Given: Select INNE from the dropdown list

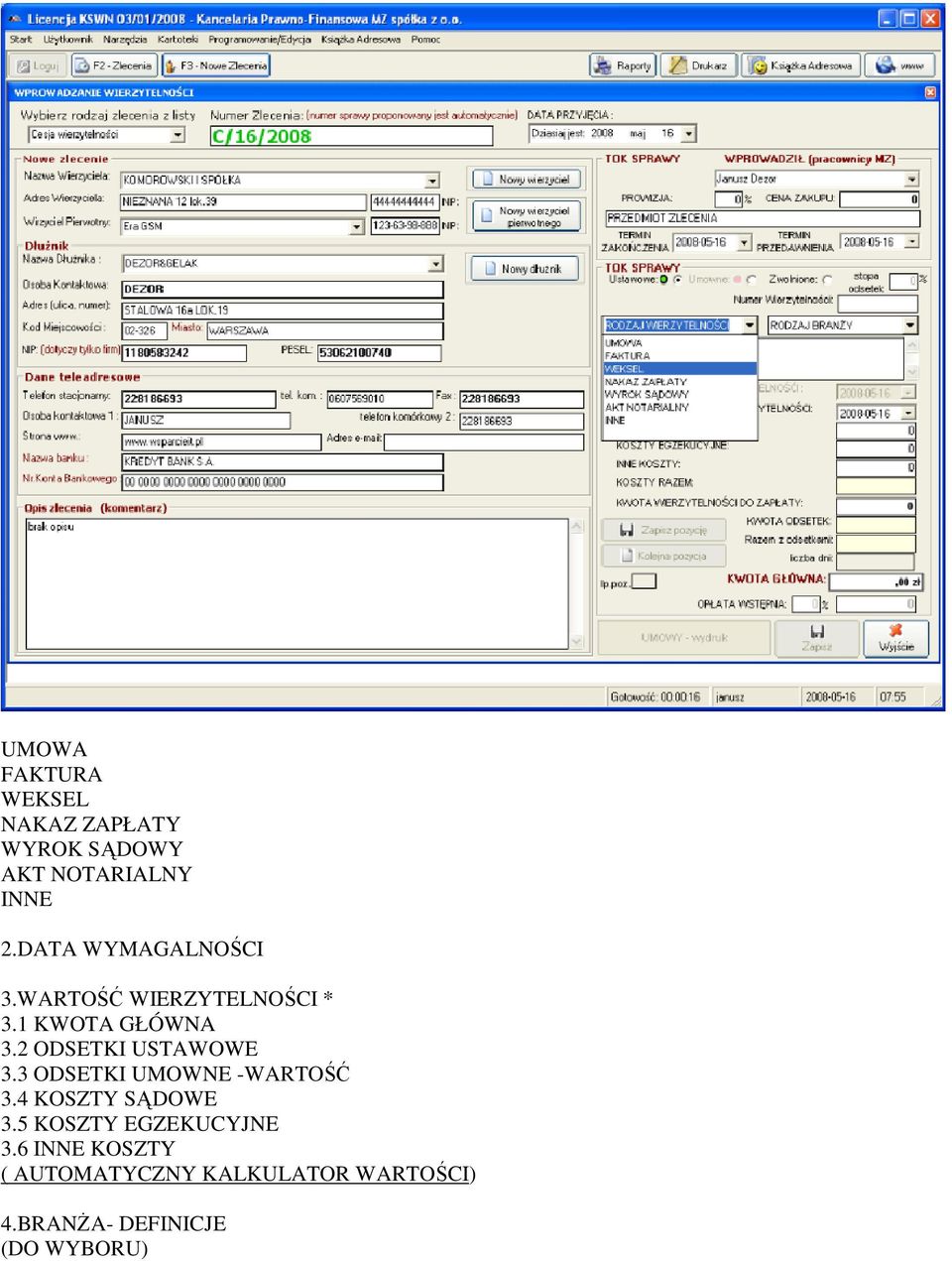Looking at the screenshot, I should pos(680,421).
